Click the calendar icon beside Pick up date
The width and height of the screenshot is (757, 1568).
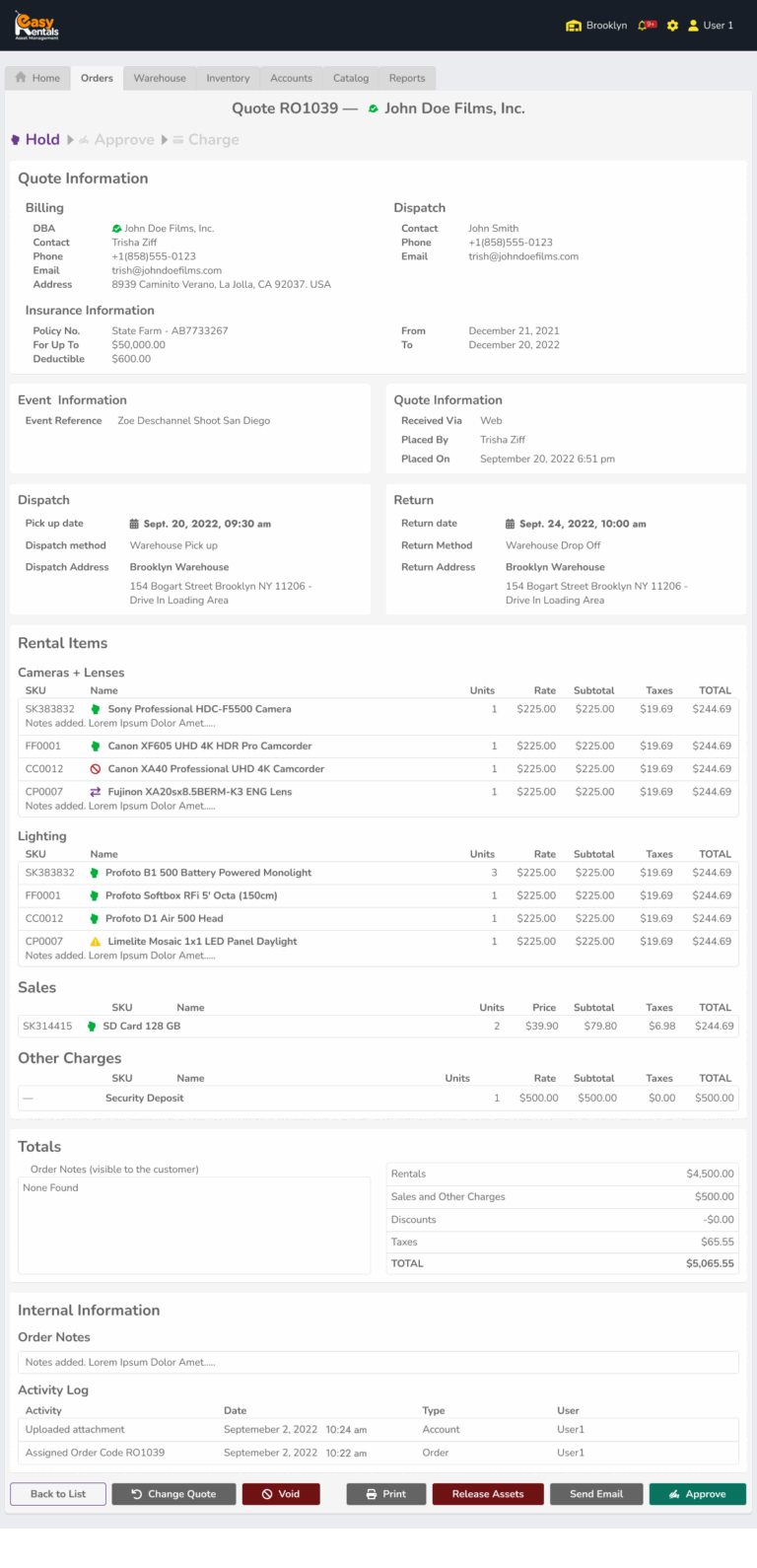134,524
